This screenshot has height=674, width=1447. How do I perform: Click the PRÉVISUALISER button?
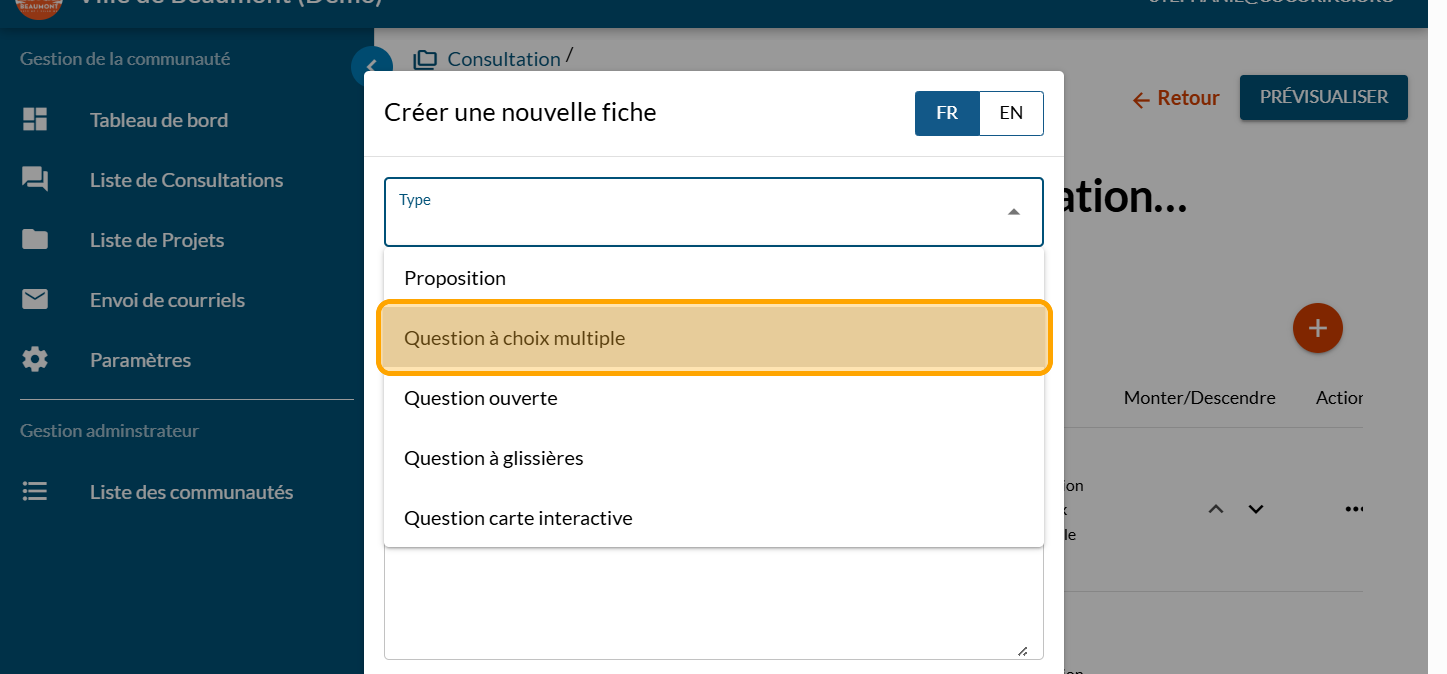pyautogui.click(x=1323, y=97)
